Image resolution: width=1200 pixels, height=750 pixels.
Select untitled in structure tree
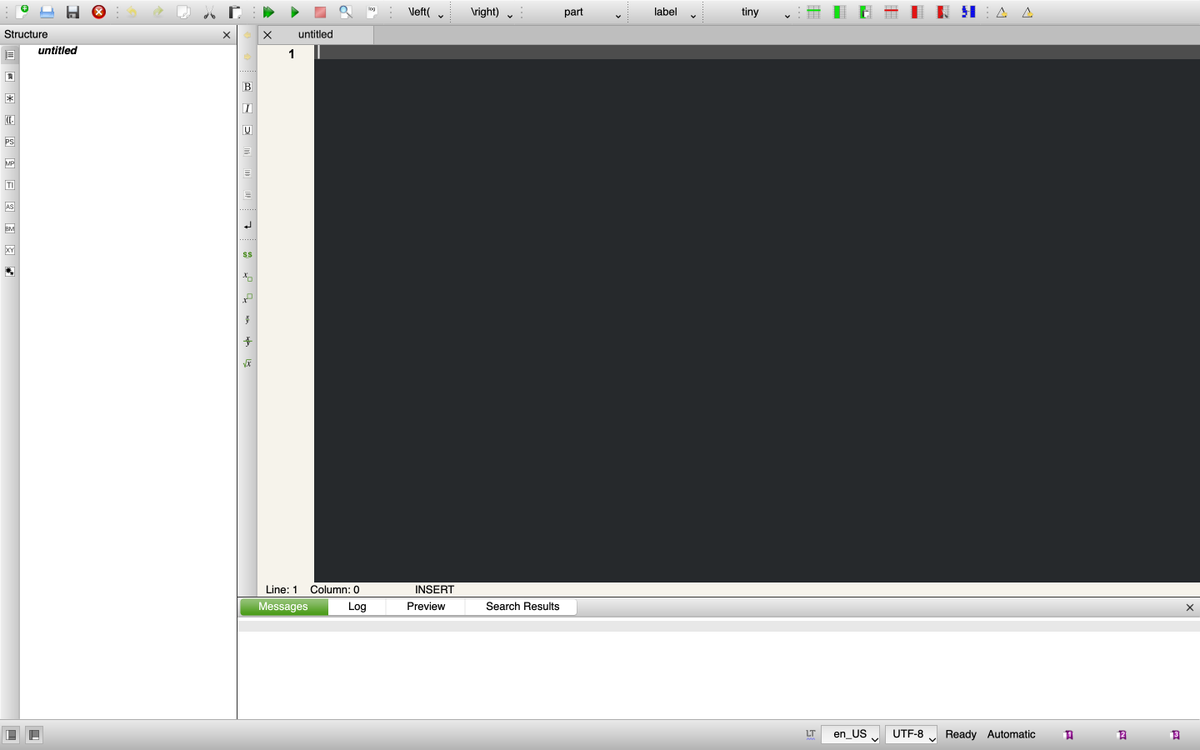click(57, 51)
